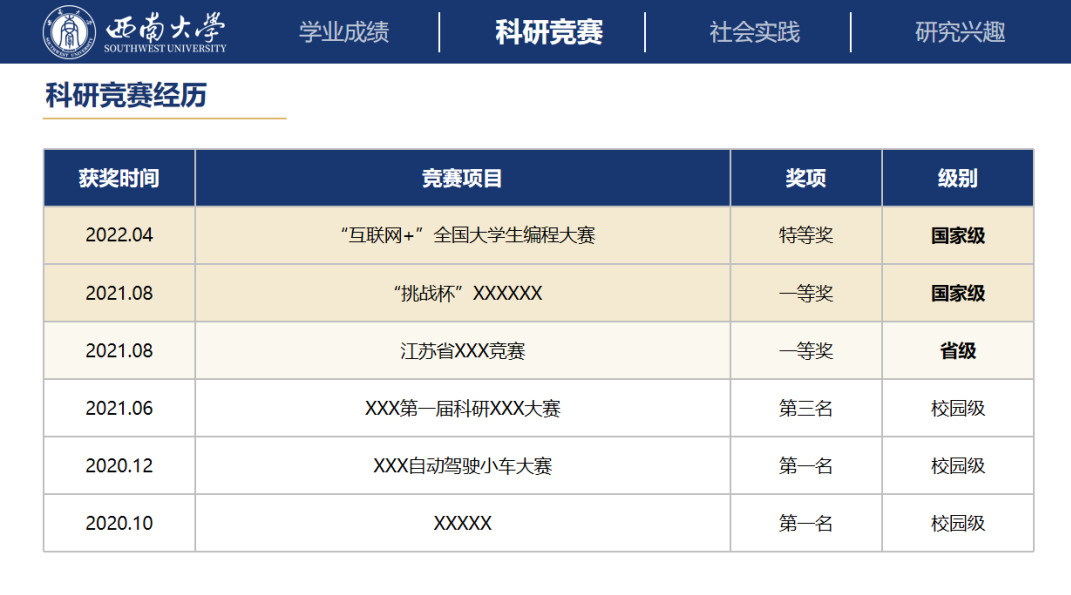Click 一等奖 in the 挑战杯 row
The image size is (1071, 595).
(806, 293)
